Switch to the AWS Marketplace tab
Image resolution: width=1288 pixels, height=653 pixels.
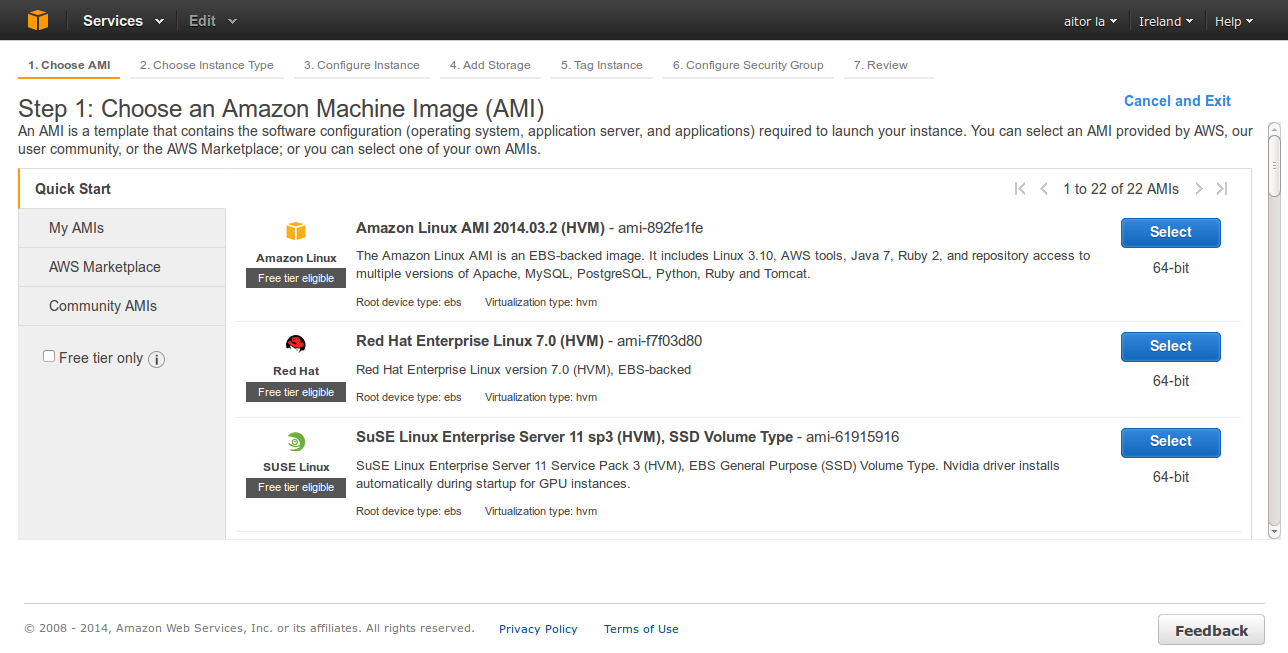coord(105,267)
